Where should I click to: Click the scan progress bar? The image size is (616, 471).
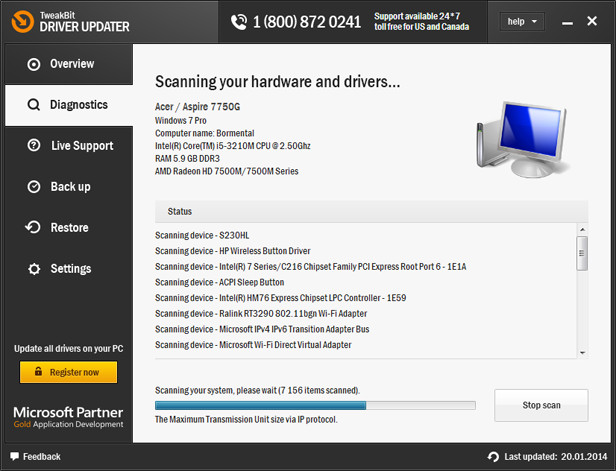(315, 405)
